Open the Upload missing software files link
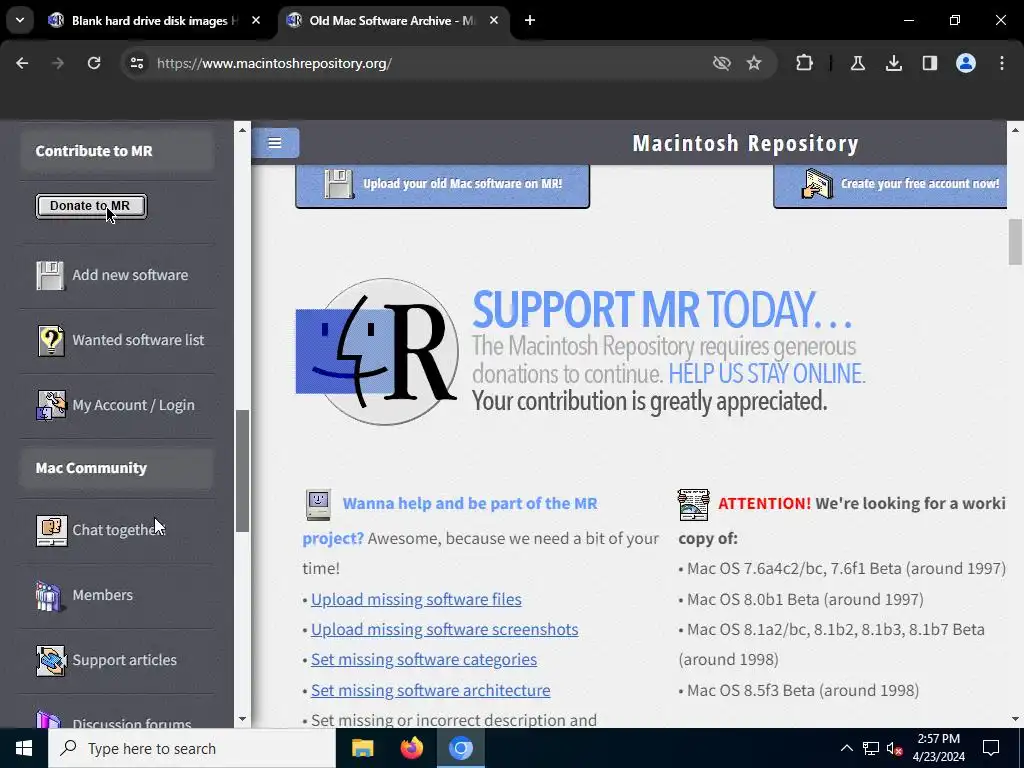The image size is (1024, 768). 416,600
